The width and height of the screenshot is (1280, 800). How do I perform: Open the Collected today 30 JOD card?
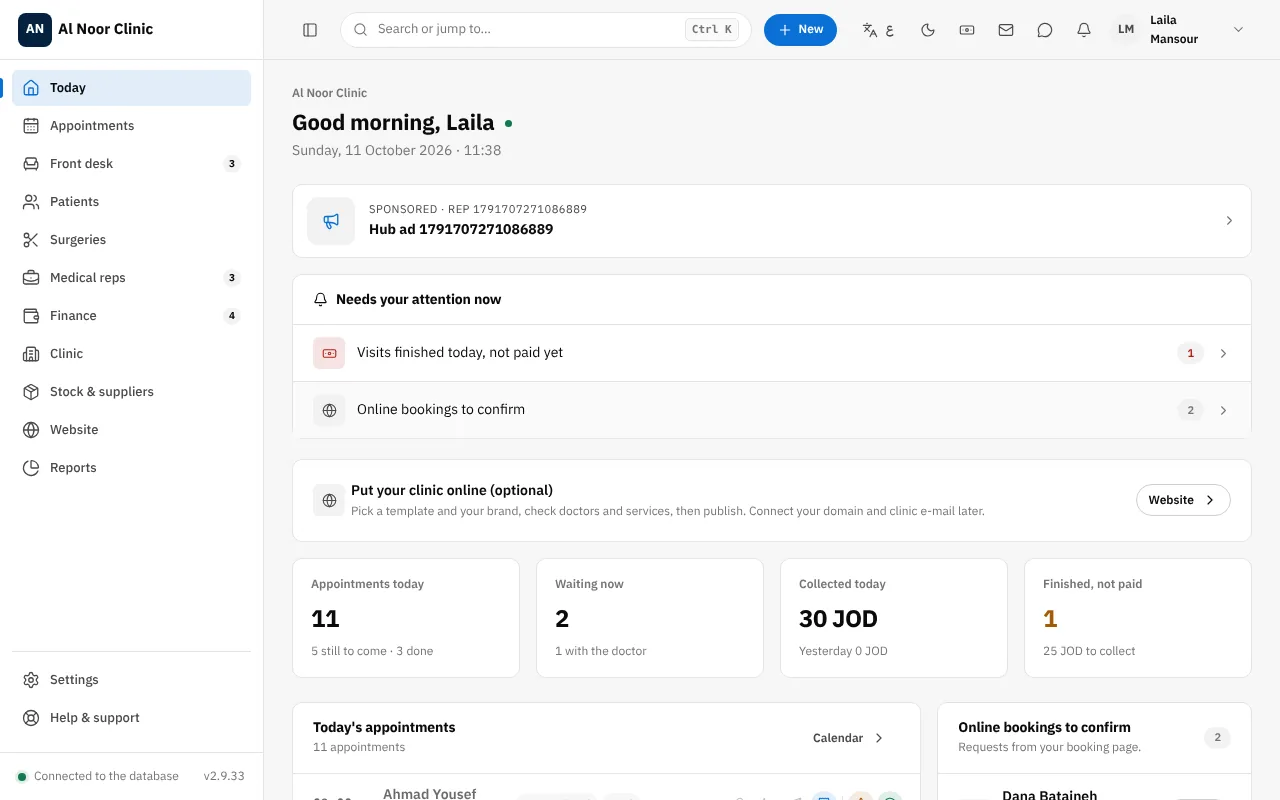pos(894,618)
